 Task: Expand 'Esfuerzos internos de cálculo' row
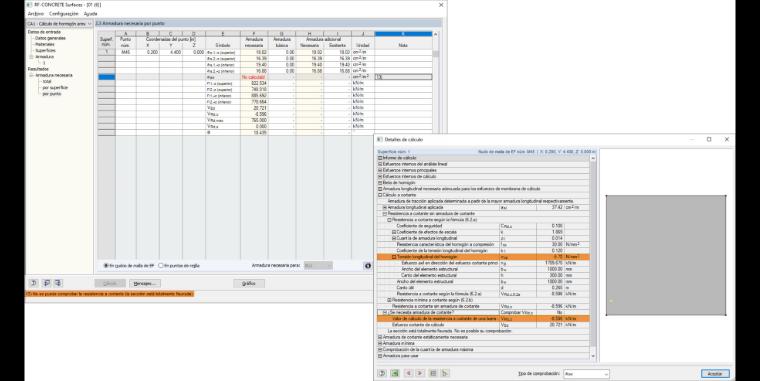click(380, 176)
